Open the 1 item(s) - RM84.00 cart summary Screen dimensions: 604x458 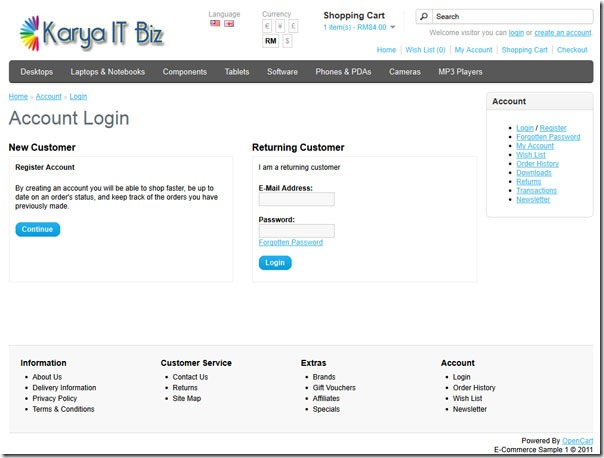pos(355,27)
